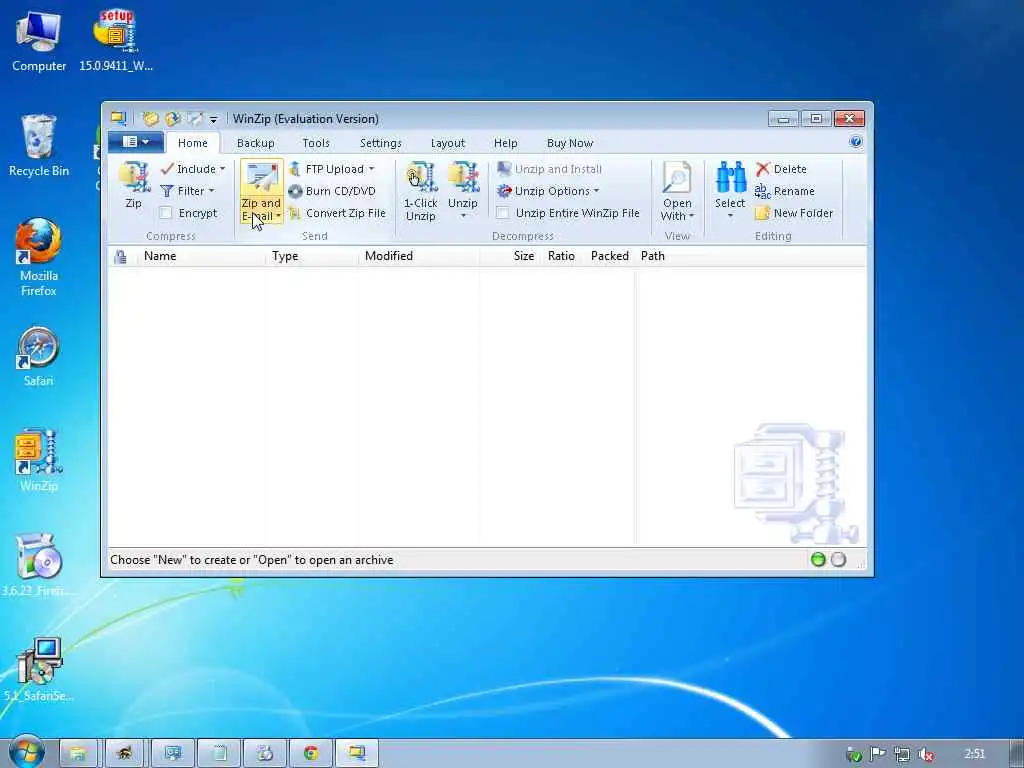
Task: Click the FTP Upload icon
Action: (x=295, y=169)
